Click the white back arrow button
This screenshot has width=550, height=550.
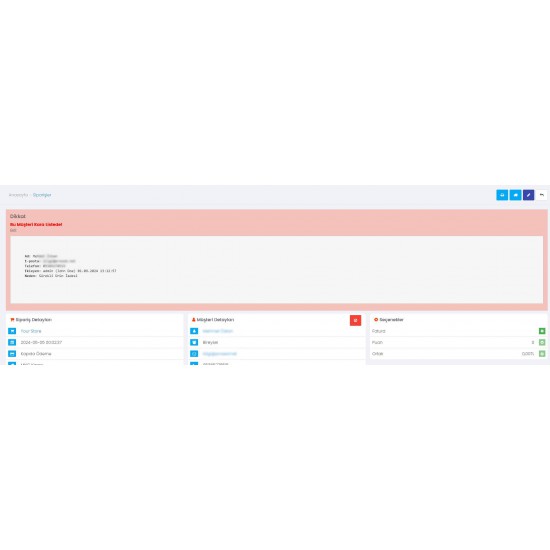click(542, 195)
